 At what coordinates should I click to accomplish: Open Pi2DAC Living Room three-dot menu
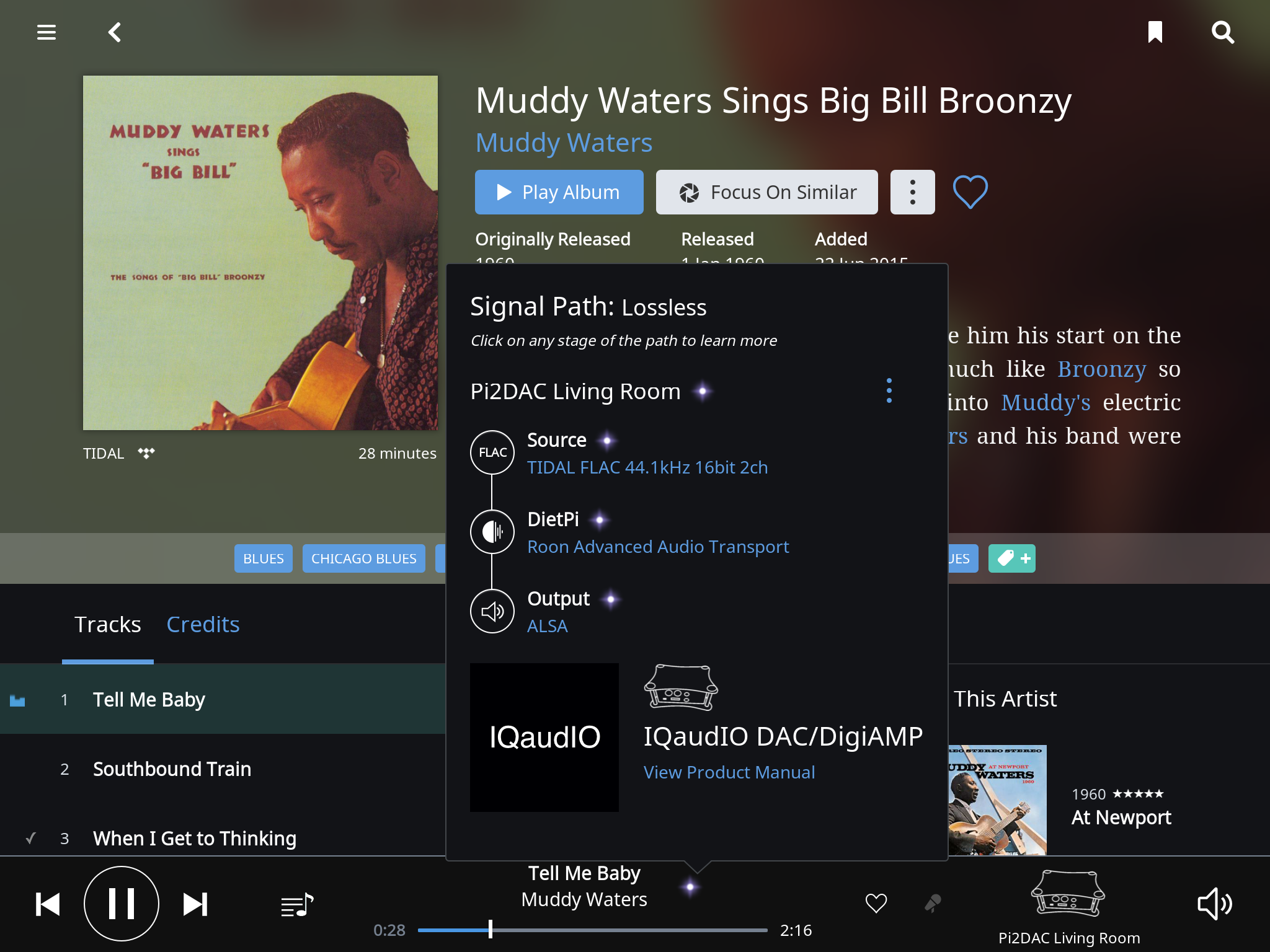889,391
